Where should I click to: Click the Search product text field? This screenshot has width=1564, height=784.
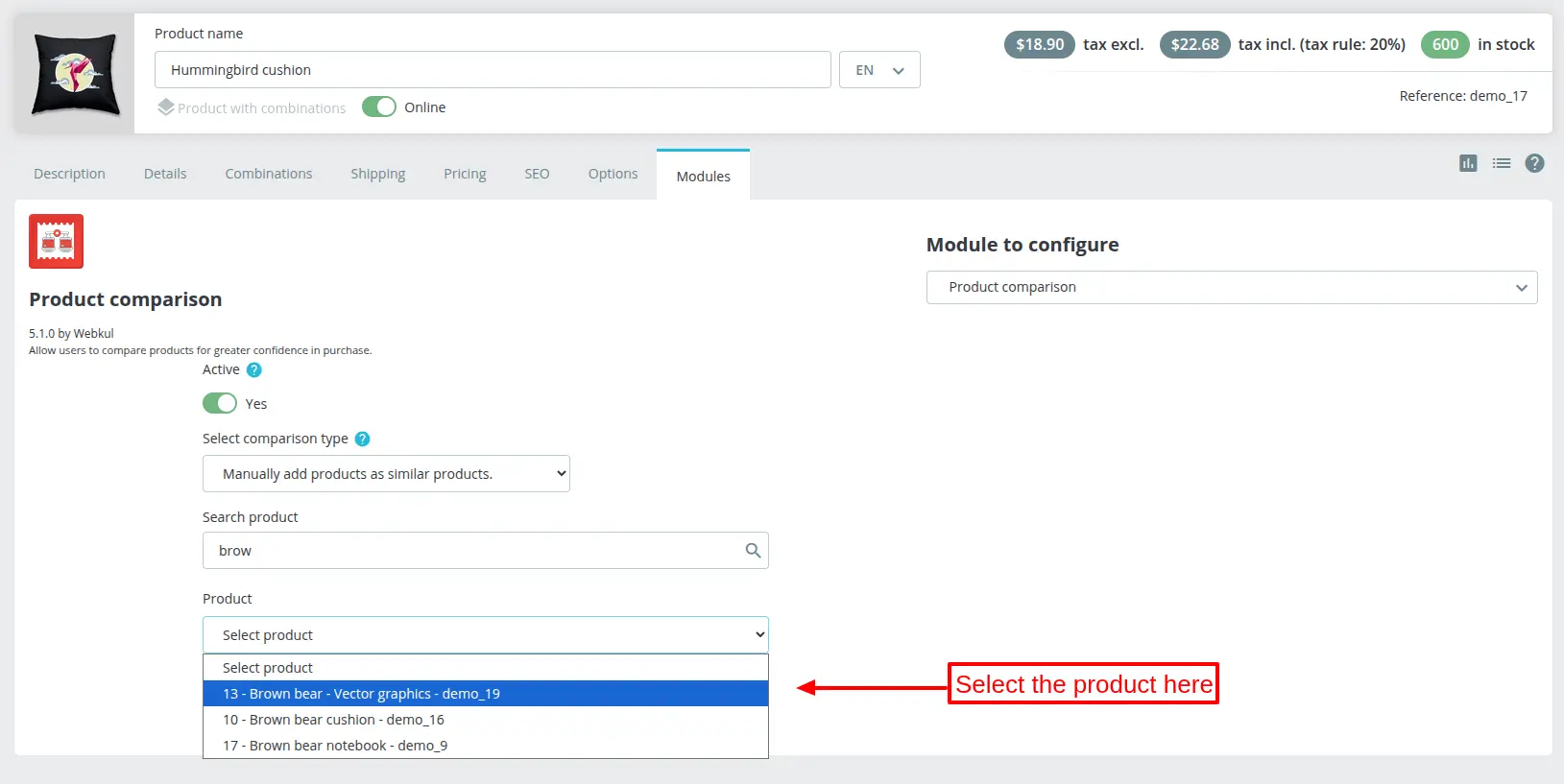pyautogui.click(x=486, y=551)
